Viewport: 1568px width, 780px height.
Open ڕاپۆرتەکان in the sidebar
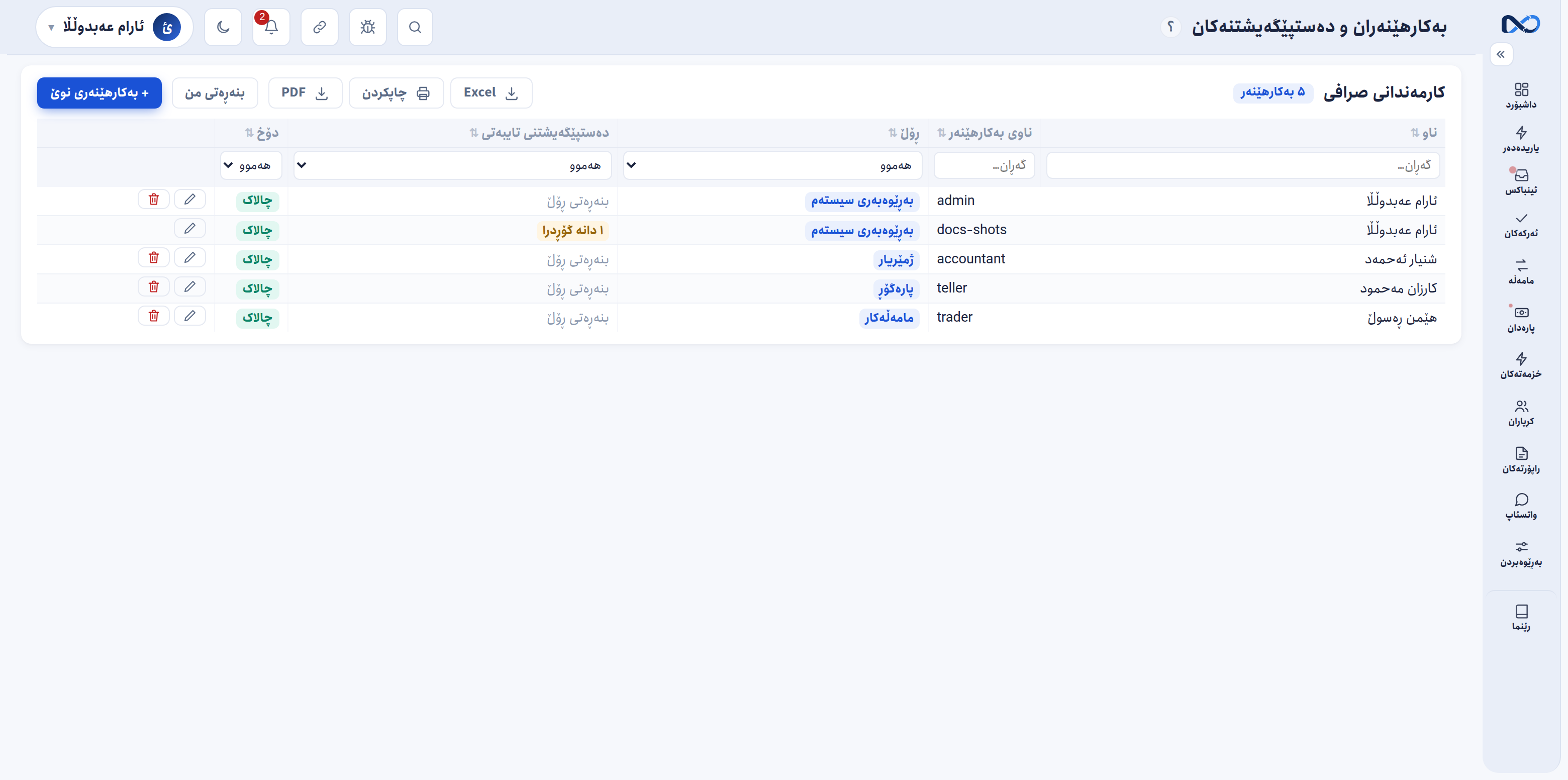tap(1521, 460)
